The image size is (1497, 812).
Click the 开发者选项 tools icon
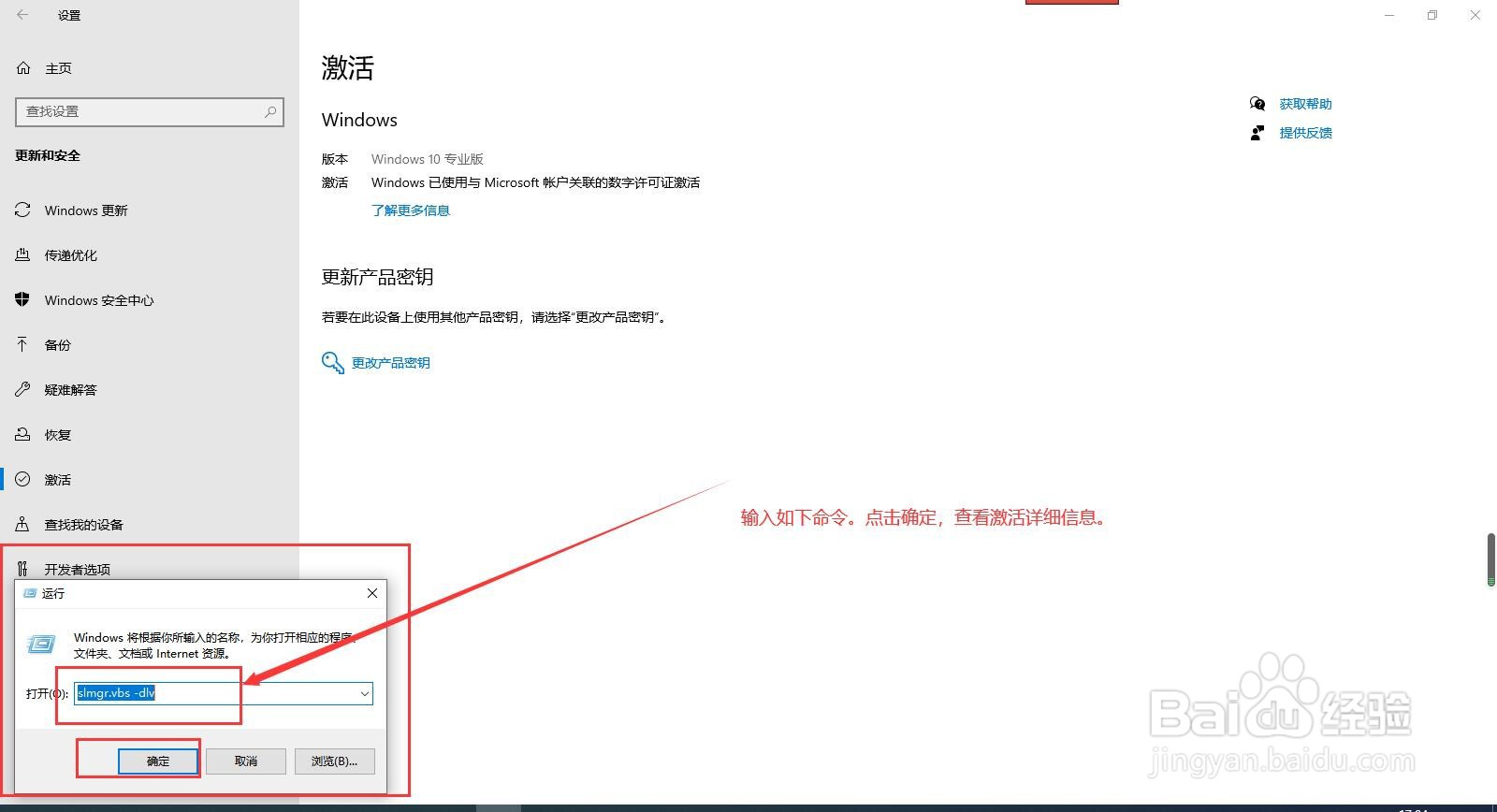[x=22, y=569]
